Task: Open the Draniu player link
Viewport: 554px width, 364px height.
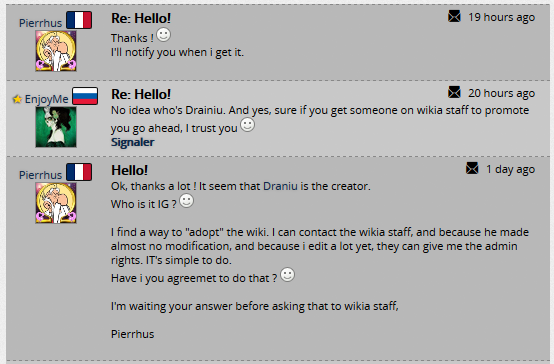Action: coord(281,186)
